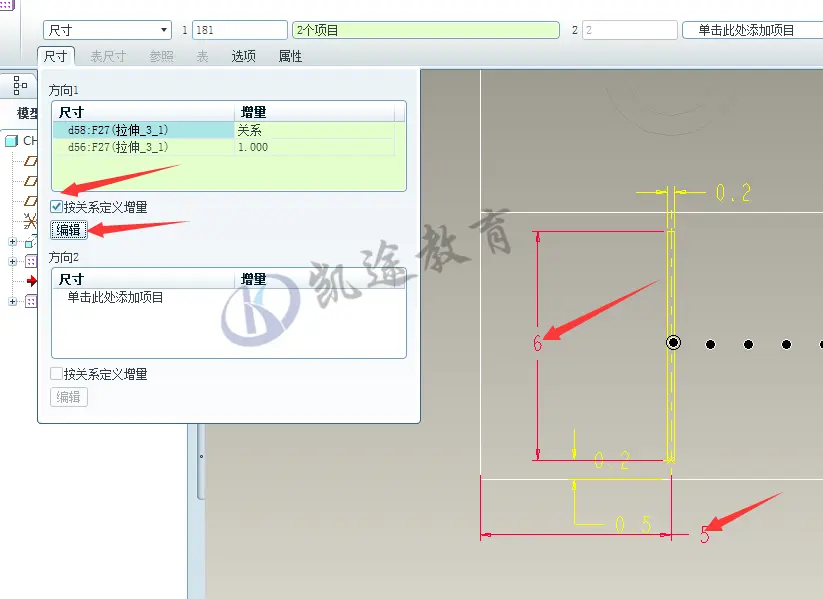This screenshot has width=823, height=599.
Task: Click 单击此处添加项目 in direction 2 list
Action: coord(115,297)
